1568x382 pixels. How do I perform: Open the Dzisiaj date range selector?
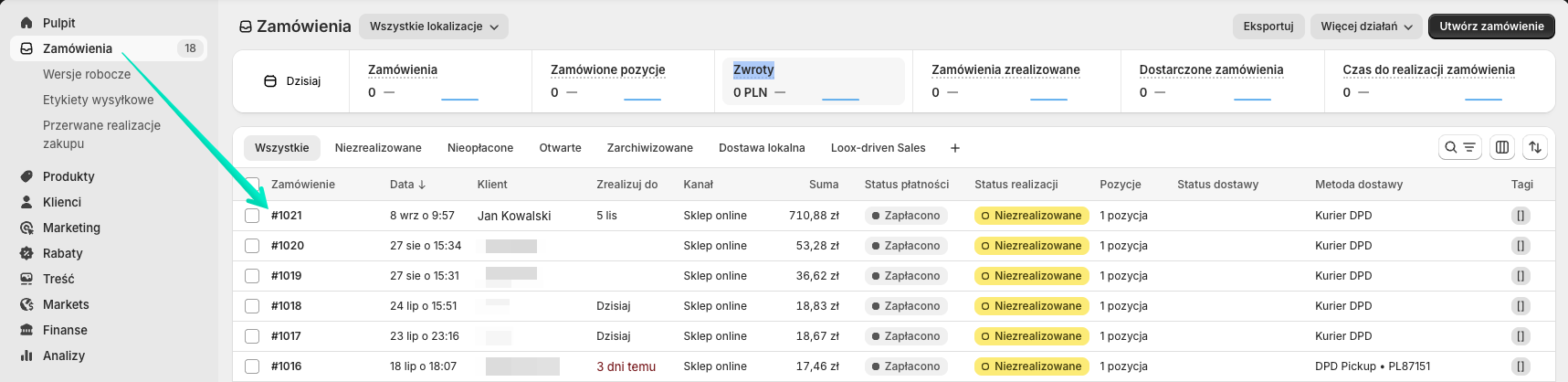click(x=292, y=81)
